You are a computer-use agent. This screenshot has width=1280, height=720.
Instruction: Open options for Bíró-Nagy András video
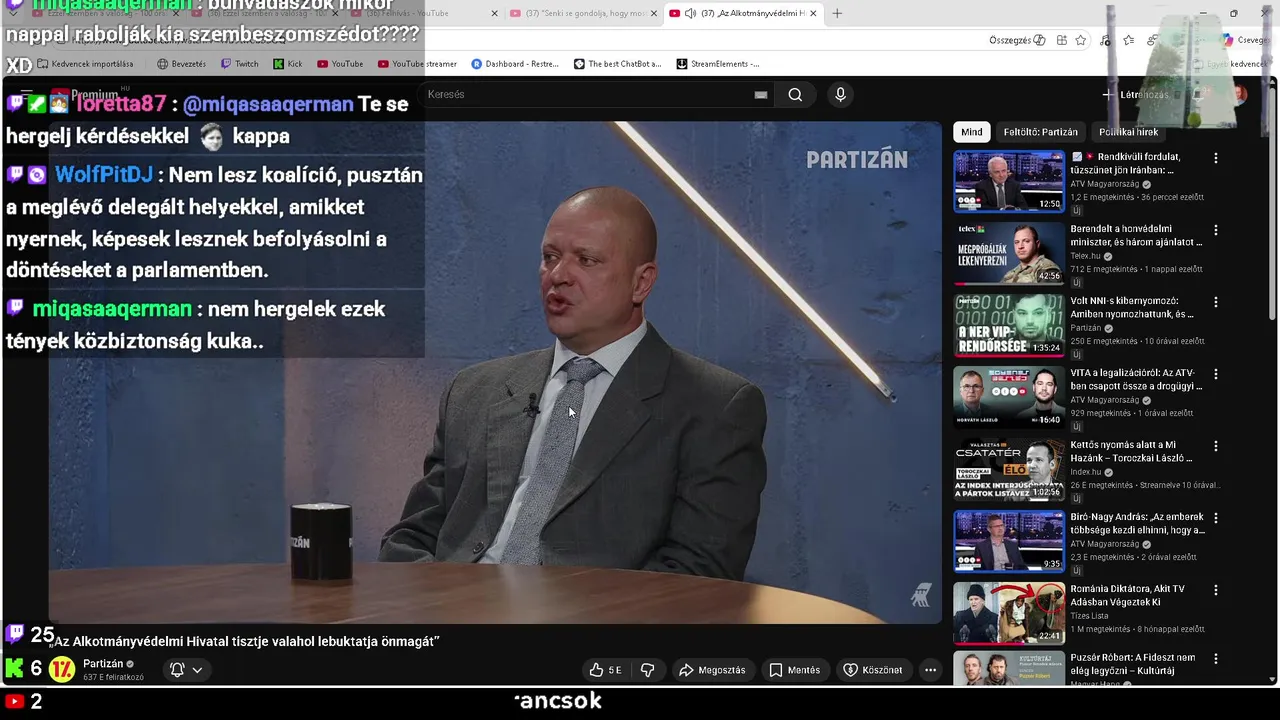tap(1216, 518)
